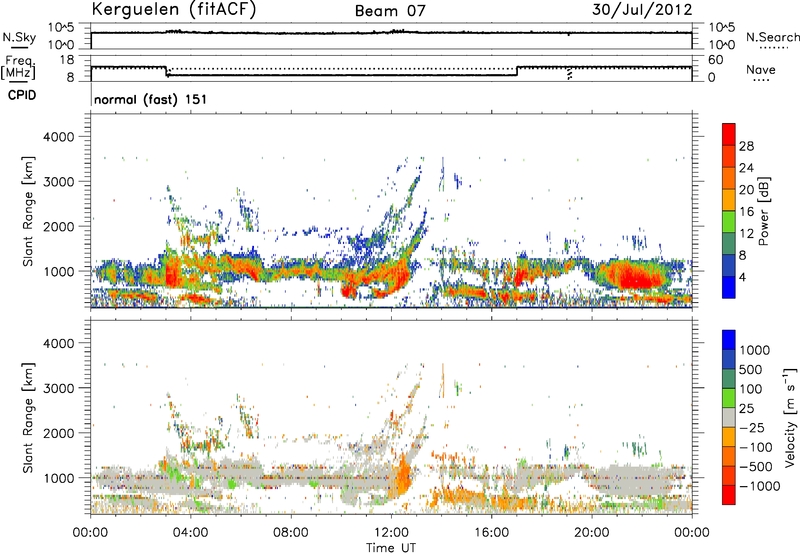Screen dimensions: 800x554
Task: Click the '-100' velocity color bar value
Action: click(756, 447)
